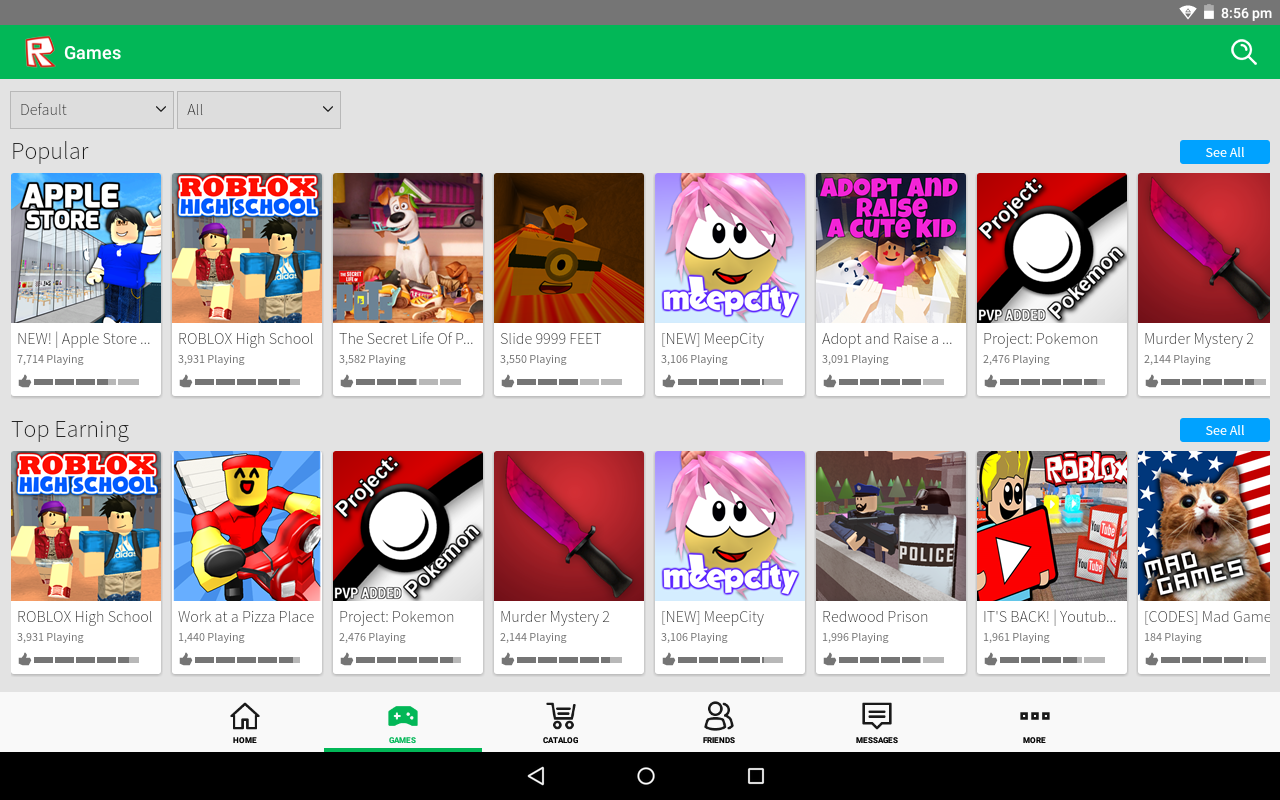Open Redwood Prison game card
Image resolution: width=1280 pixels, height=800 pixels.
click(891, 526)
